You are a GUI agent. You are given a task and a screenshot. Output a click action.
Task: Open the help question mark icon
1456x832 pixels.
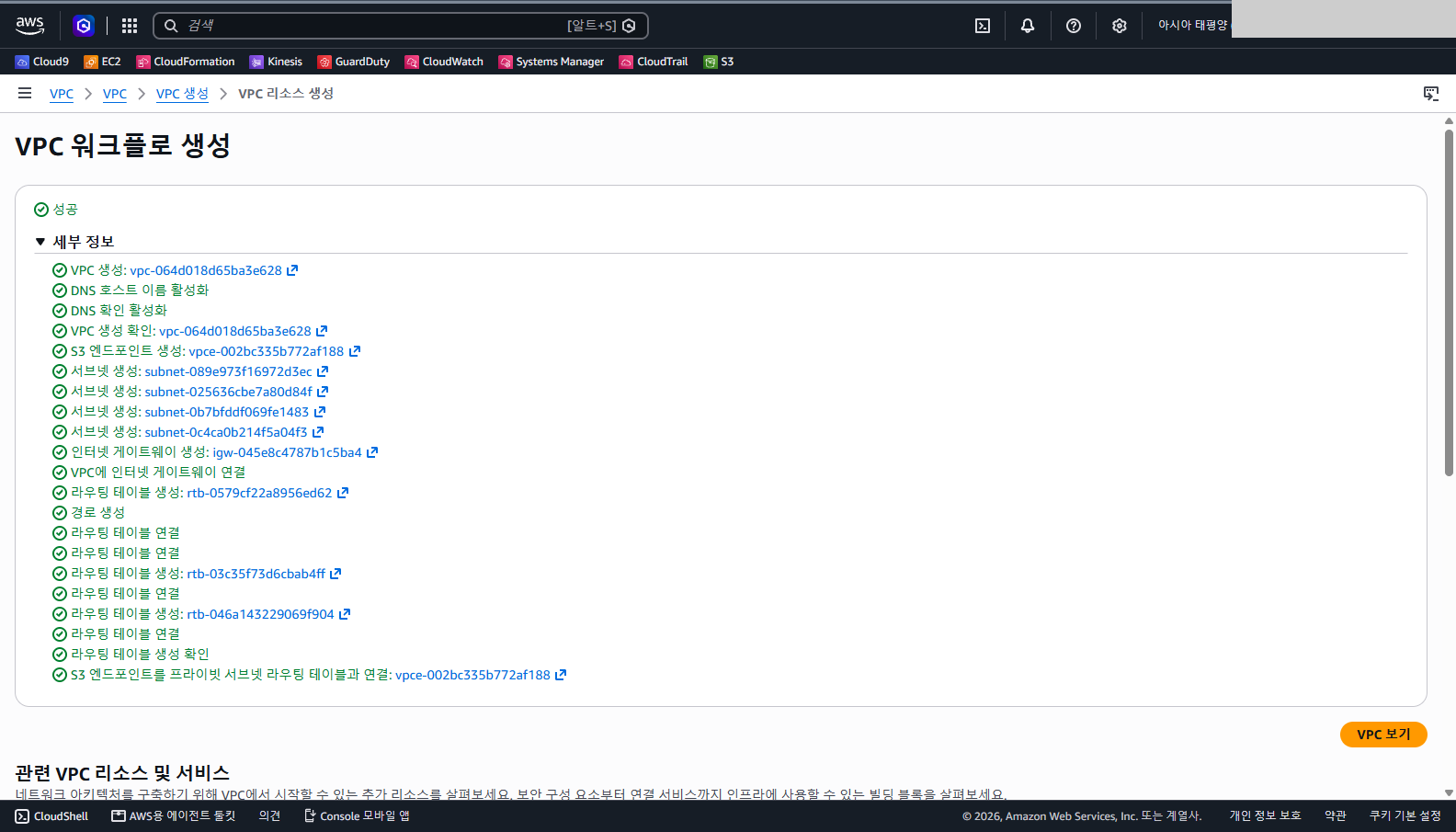click(x=1074, y=26)
